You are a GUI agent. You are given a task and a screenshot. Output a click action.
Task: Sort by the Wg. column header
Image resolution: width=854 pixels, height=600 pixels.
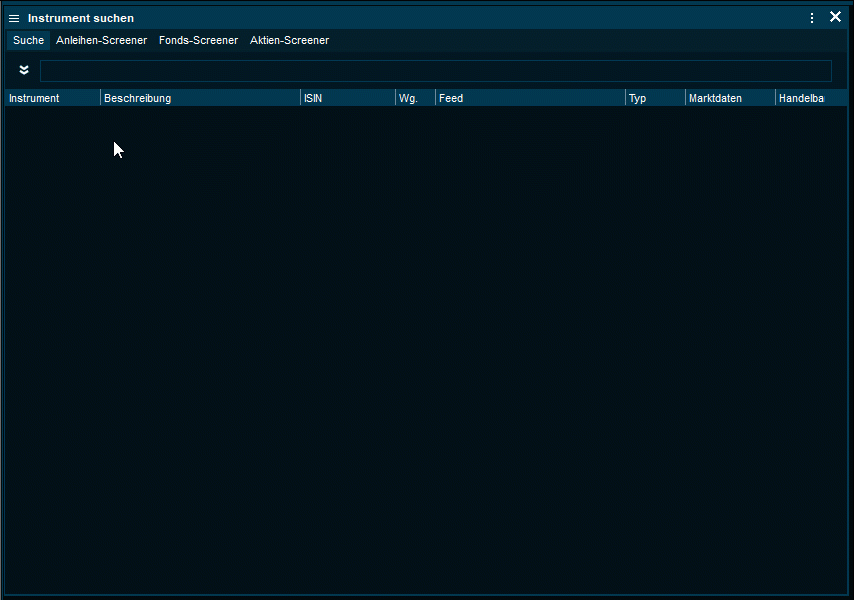click(408, 98)
